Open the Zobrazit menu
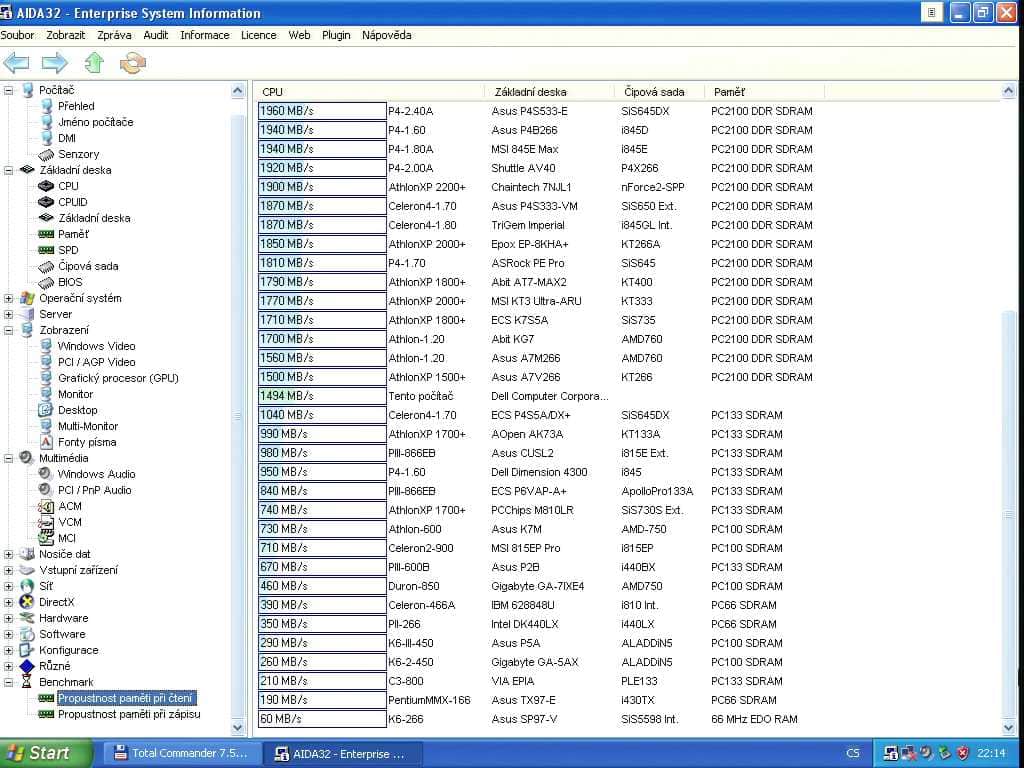1024x768 pixels. pyautogui.click(x=65, y=35)
